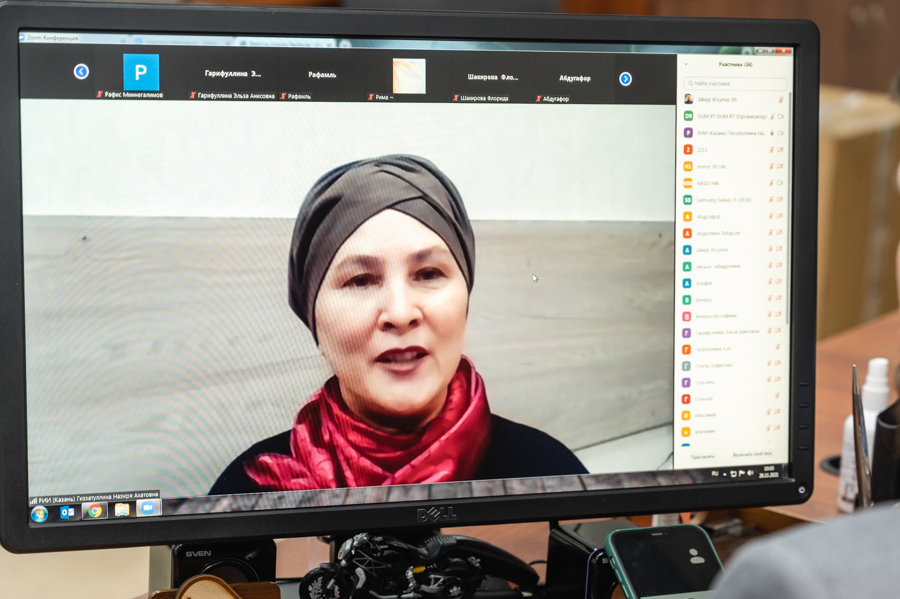
Task: Go to next gallery page arrow
Action: tap(626, 79)
